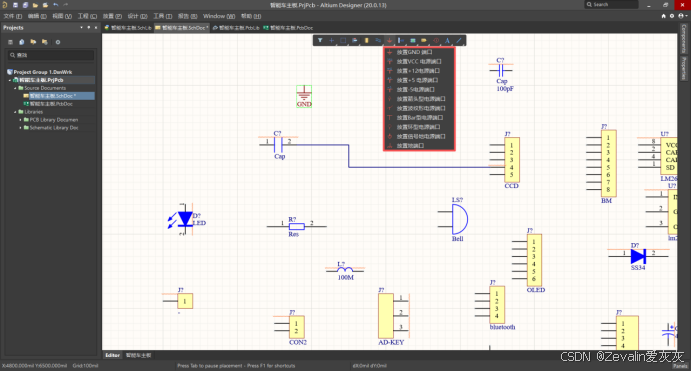
Task: Click the home icon at top right
Action: click(663, 16)
